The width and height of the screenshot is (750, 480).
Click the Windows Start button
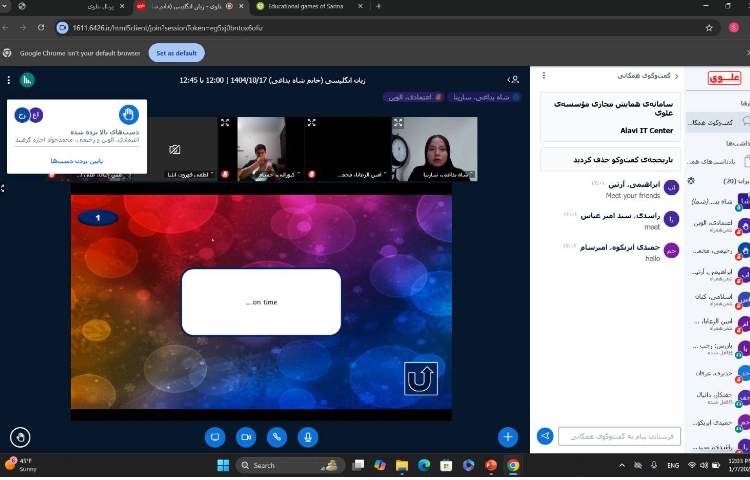pos(222,465)
